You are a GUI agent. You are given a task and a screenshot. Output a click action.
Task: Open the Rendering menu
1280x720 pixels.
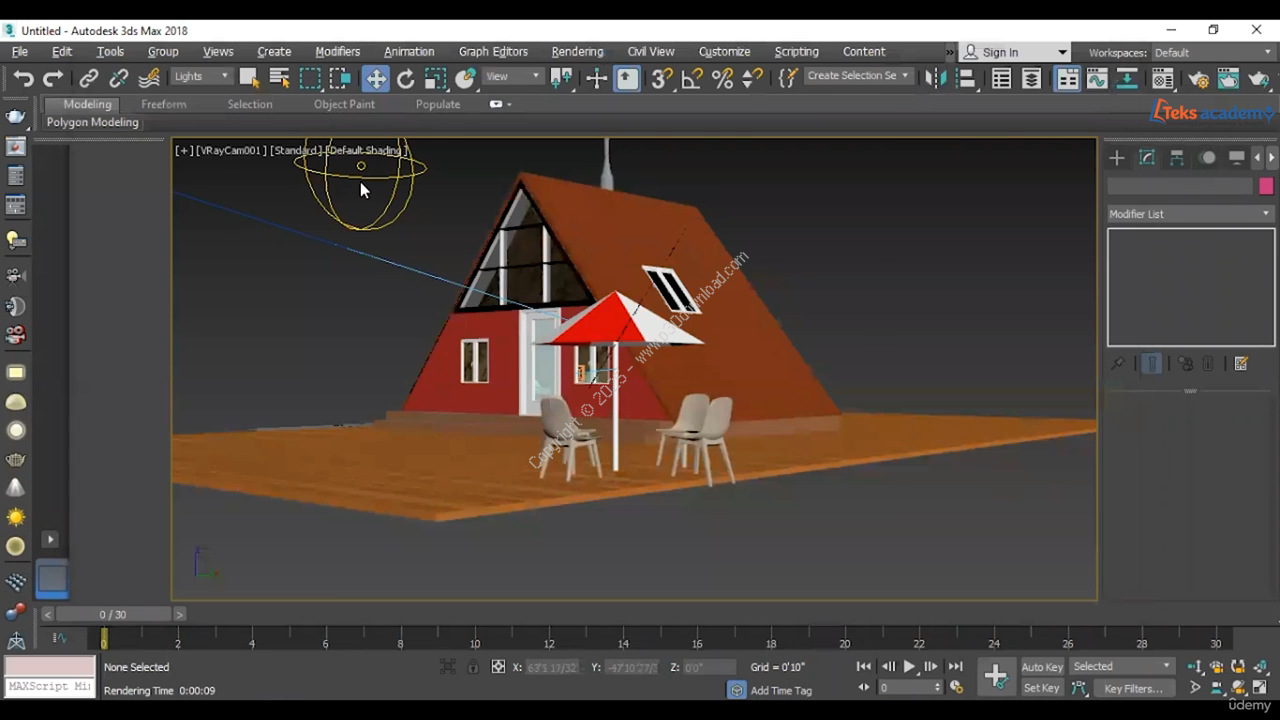(x=577, y=52)
